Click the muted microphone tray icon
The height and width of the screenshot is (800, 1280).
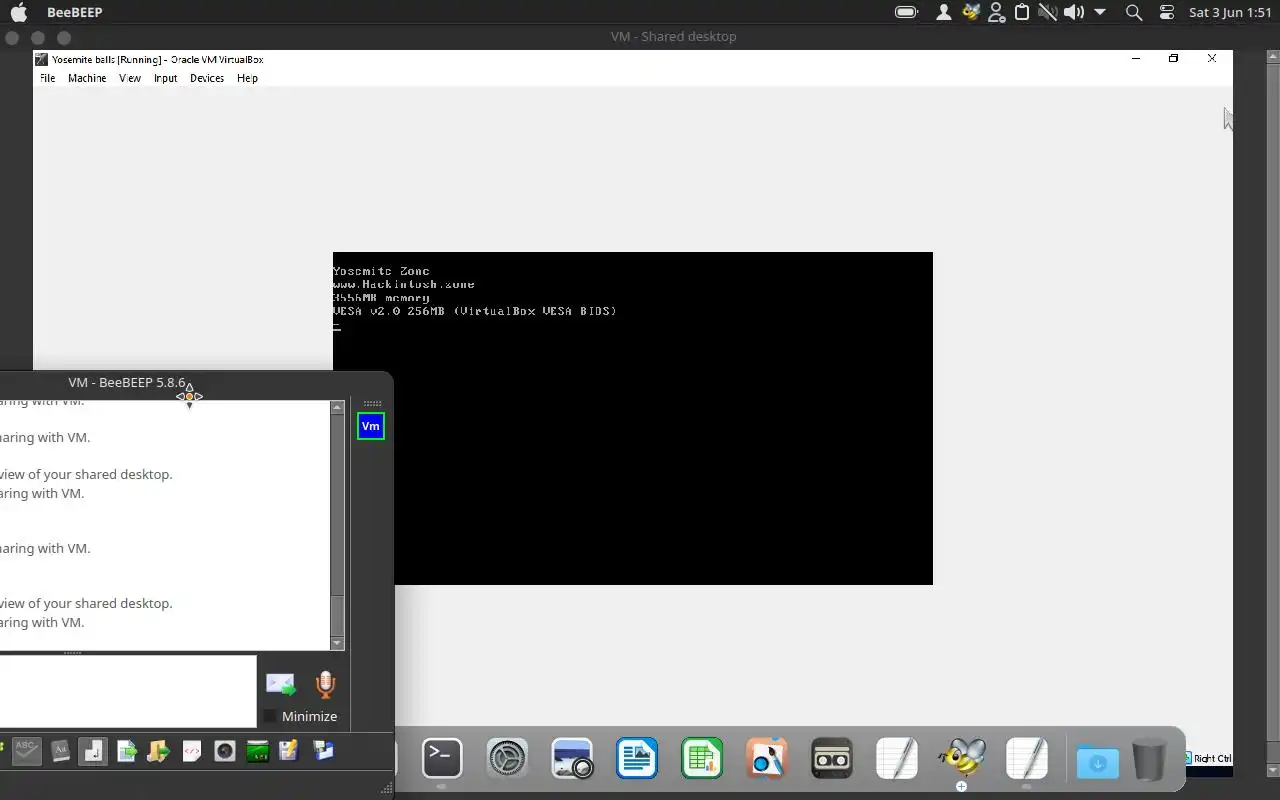click(x=1047, y=12)
